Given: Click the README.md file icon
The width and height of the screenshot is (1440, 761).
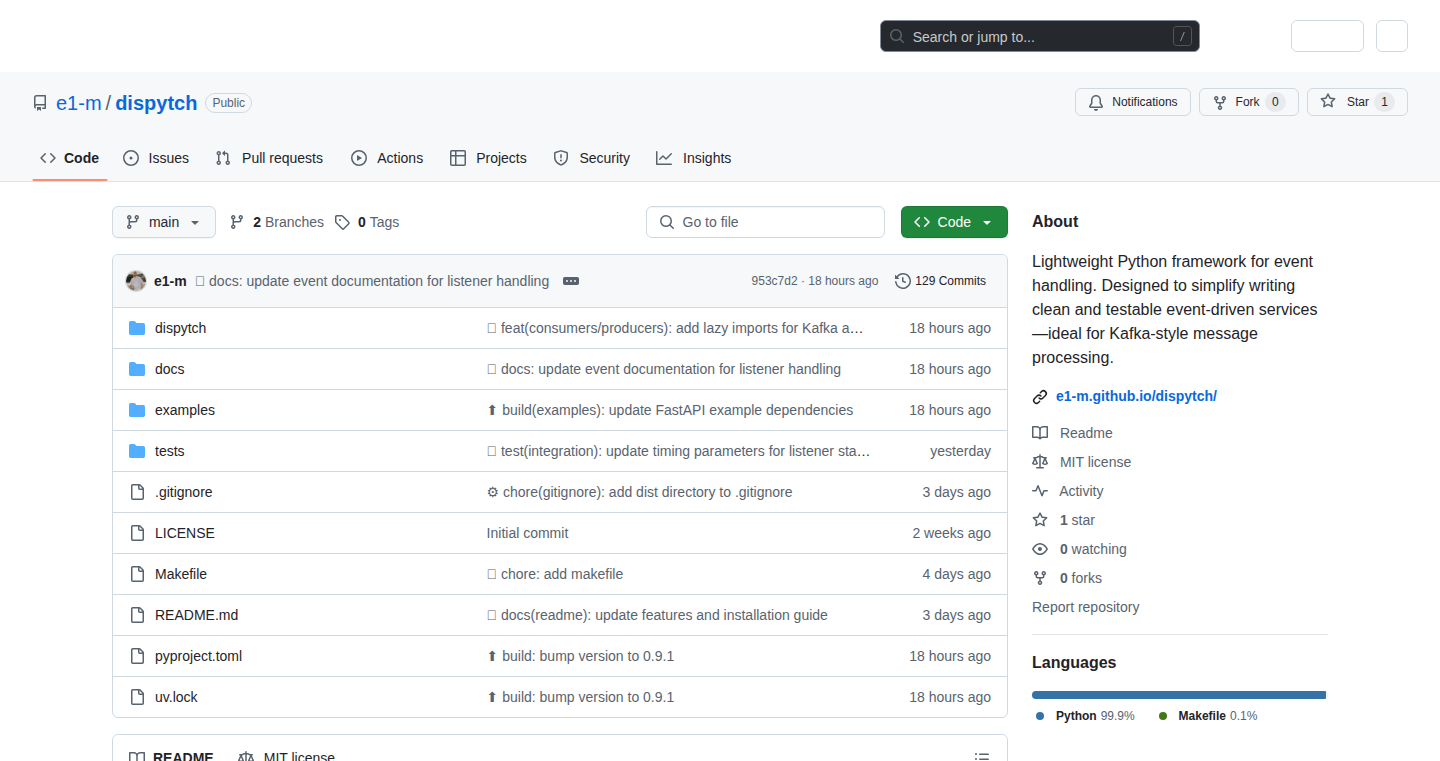Looking at the screenshot, I should pos(137,615).
